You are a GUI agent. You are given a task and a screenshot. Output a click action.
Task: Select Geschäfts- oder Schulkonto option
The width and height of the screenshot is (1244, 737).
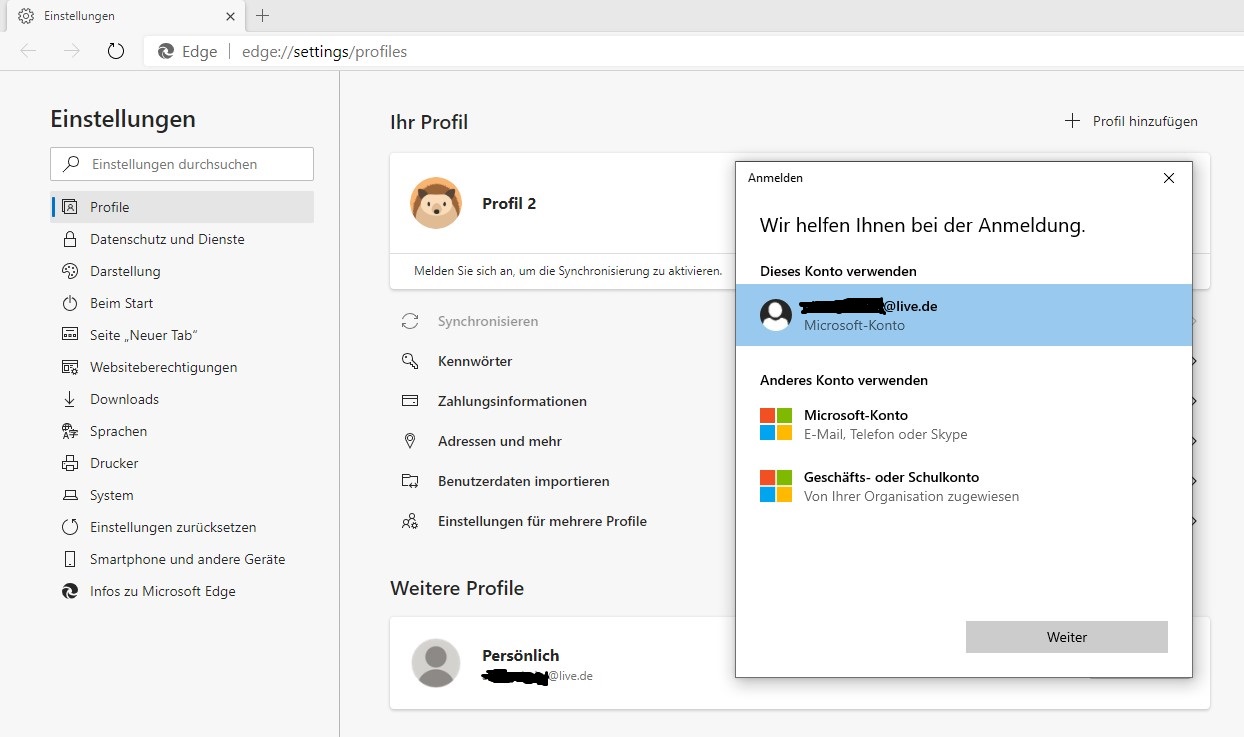pyautogui.click(x=964, y=486)
